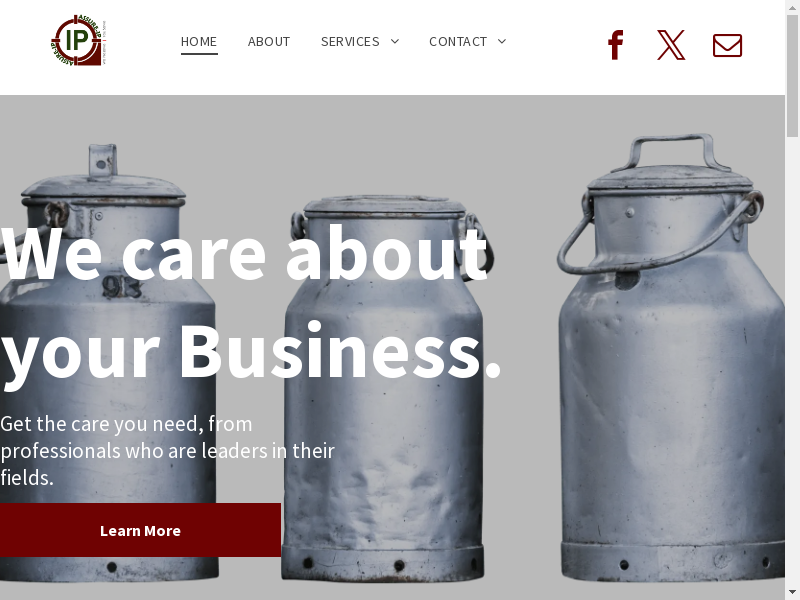Click the number 93 on the left can
The width and height of the screenshot is (800, 600).
tap(121, 287)
